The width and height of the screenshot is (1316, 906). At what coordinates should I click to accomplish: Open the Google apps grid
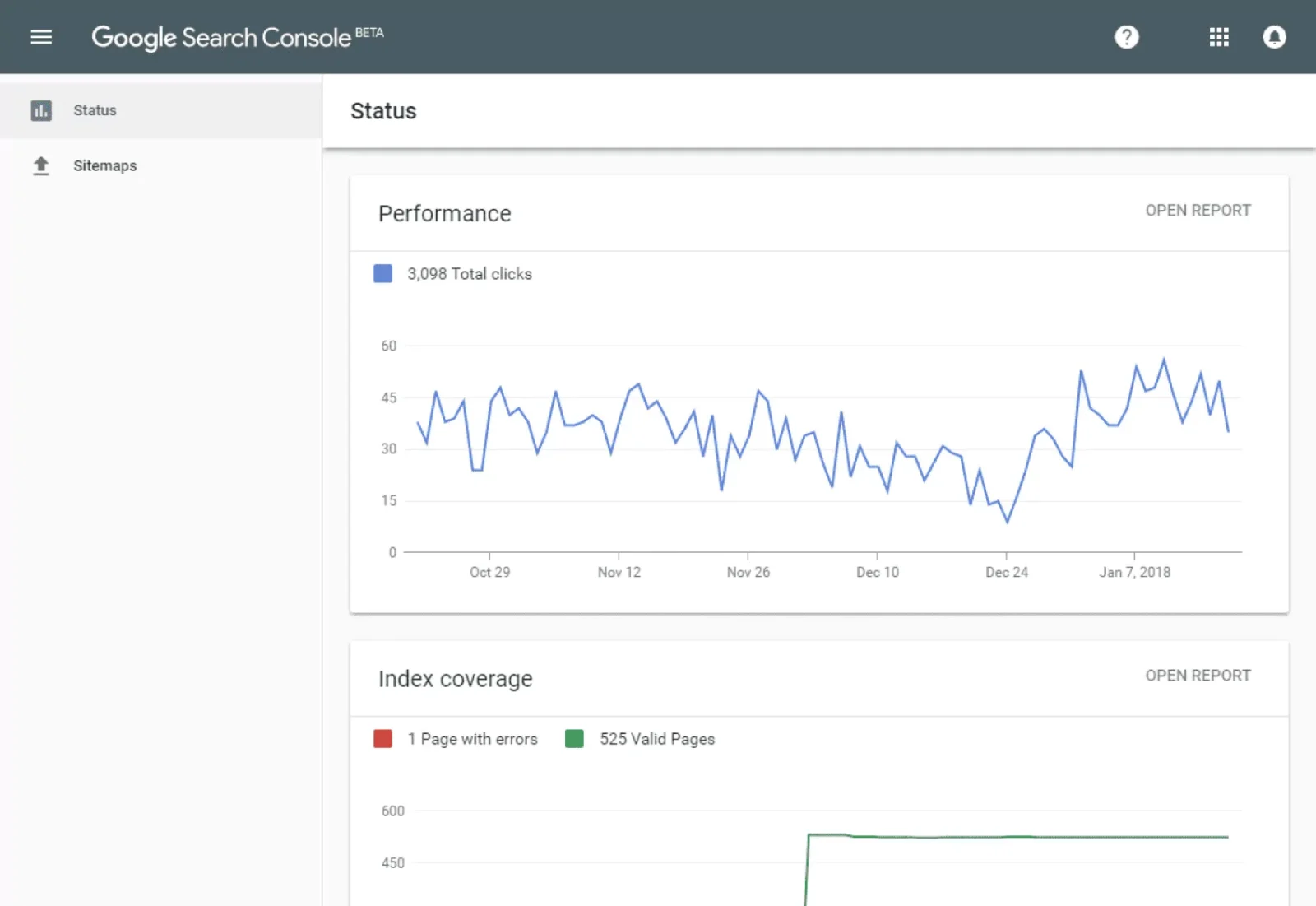(x=1218, y=37)
